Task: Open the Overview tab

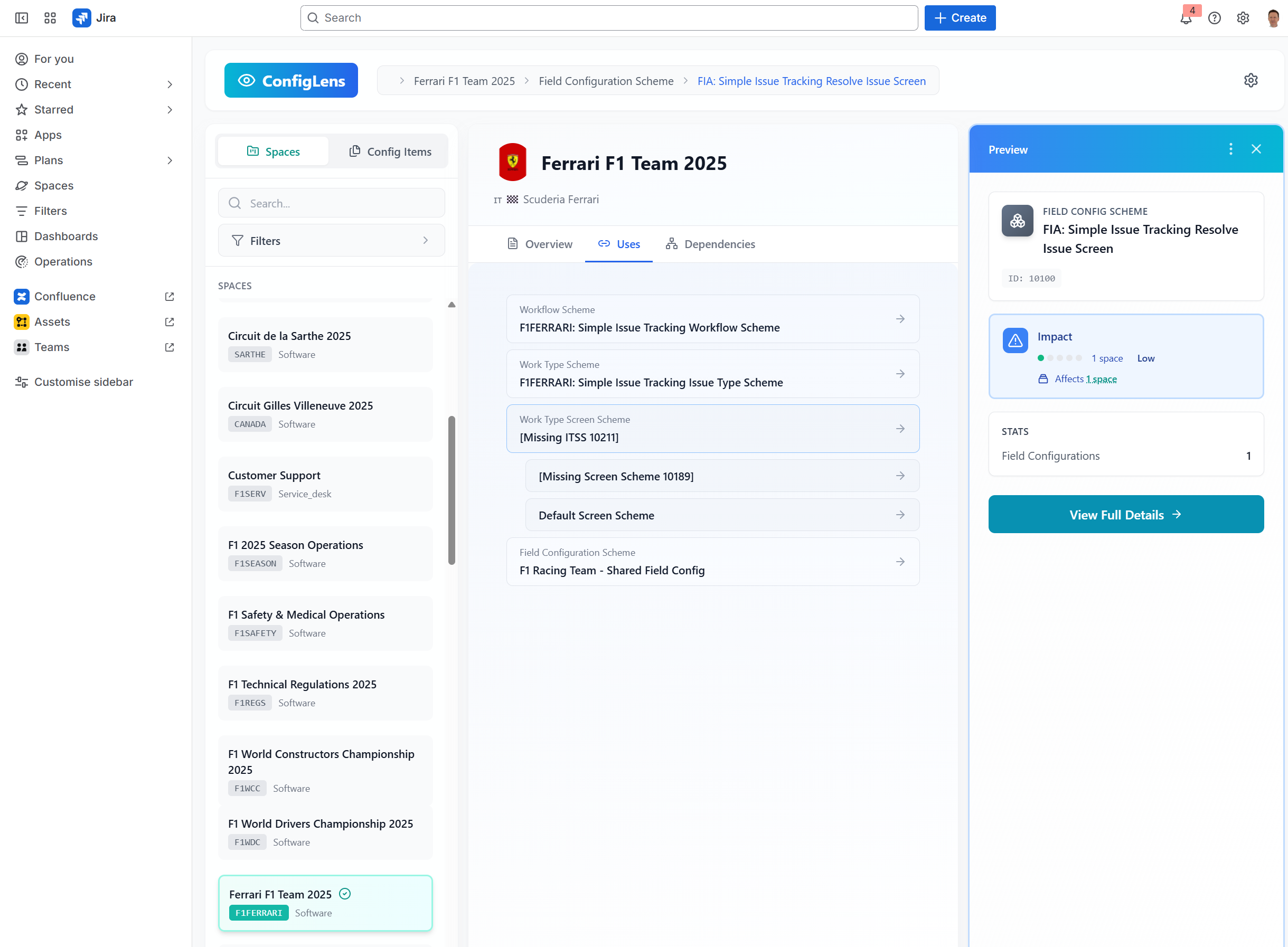Action: coord(540,244)
